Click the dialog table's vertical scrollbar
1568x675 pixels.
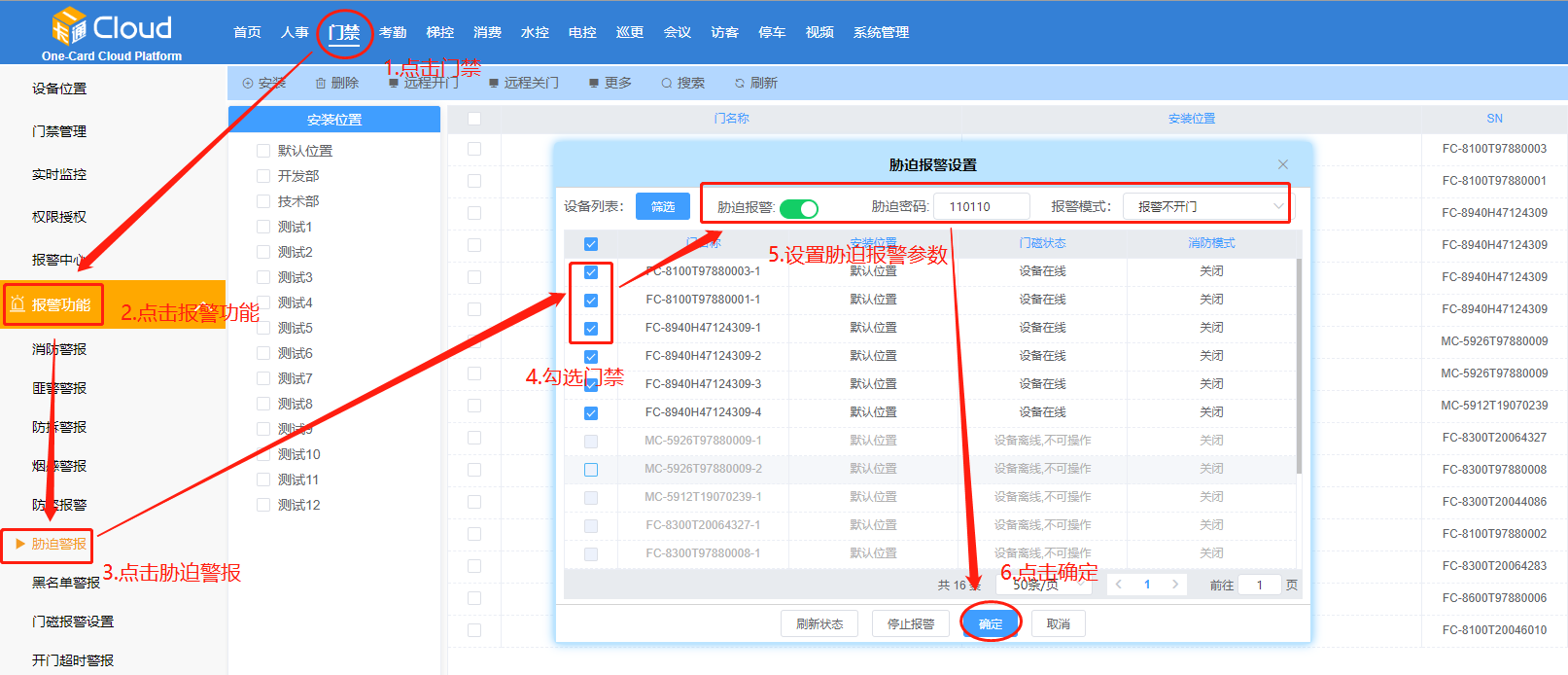[x=1299, y=370]
